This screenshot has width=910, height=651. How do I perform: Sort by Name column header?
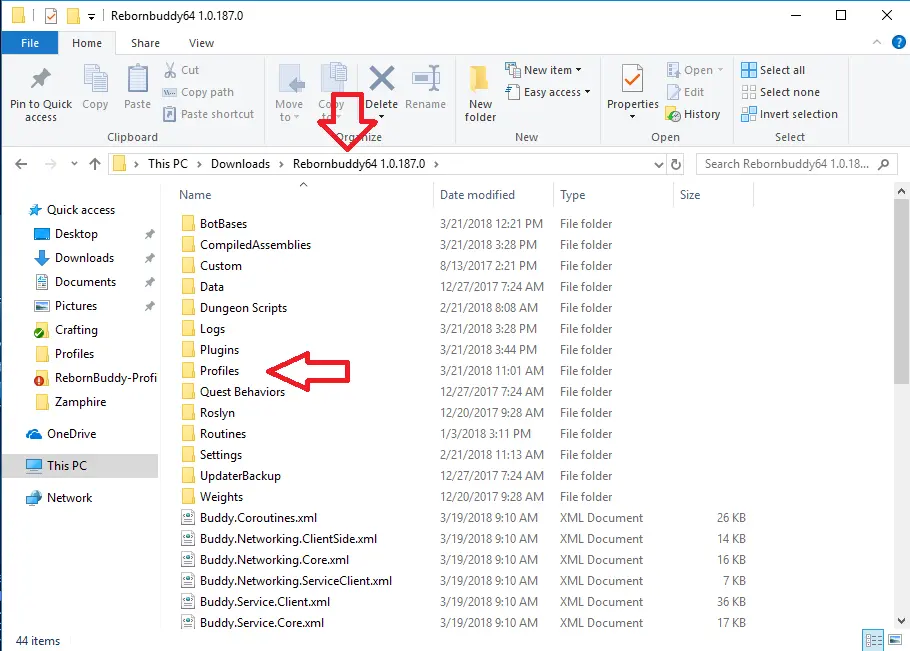(195, 195)
